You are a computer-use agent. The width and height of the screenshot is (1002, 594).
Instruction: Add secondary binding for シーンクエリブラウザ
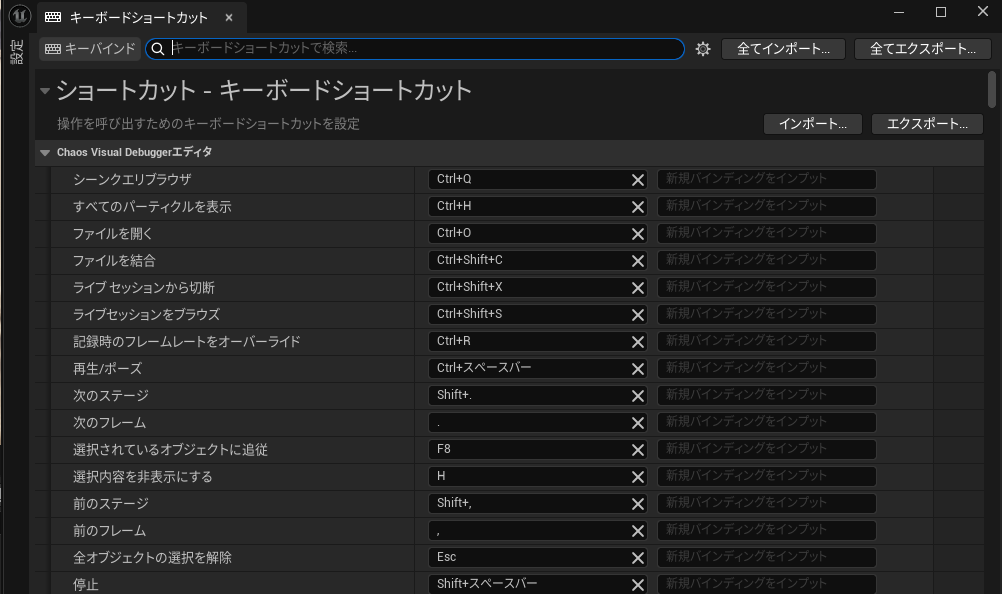tap(766, 179)
